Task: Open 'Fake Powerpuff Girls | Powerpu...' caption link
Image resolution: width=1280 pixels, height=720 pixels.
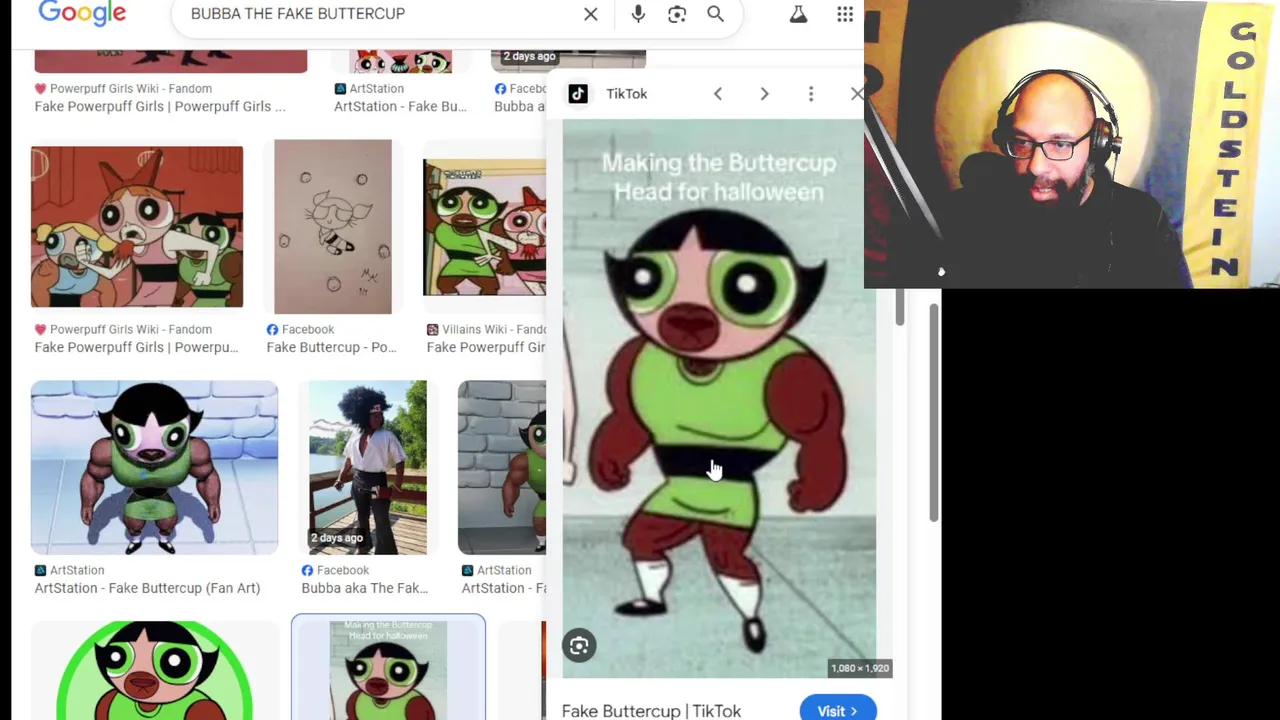Action: click(x=137, y=347)
